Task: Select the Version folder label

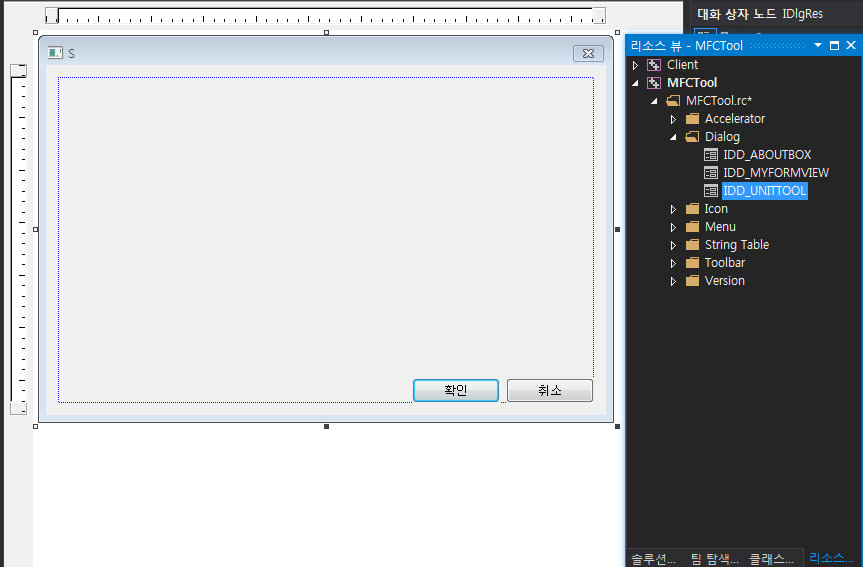Action: 725,281
